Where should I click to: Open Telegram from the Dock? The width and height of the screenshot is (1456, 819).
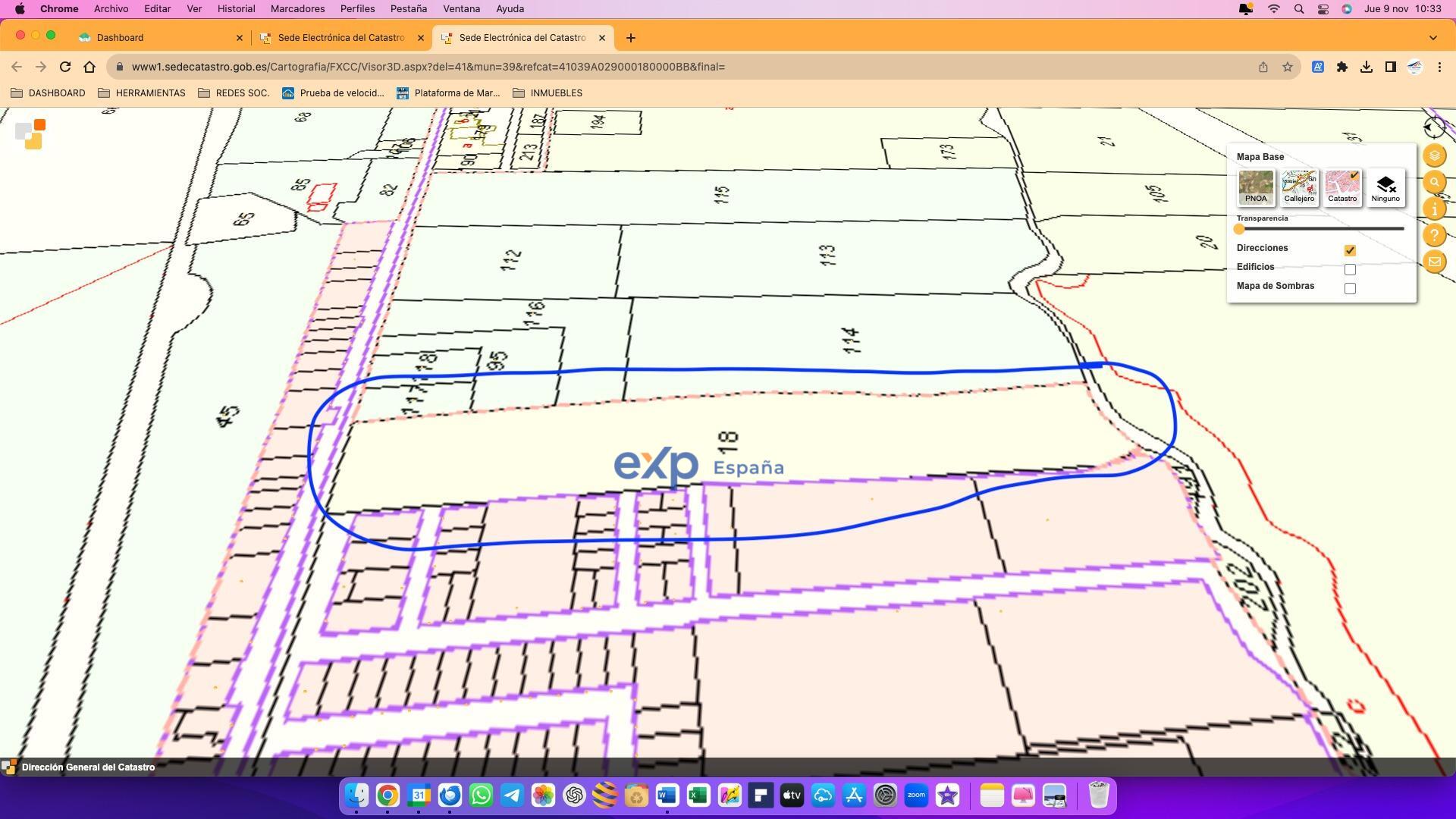tap(512, 795)
